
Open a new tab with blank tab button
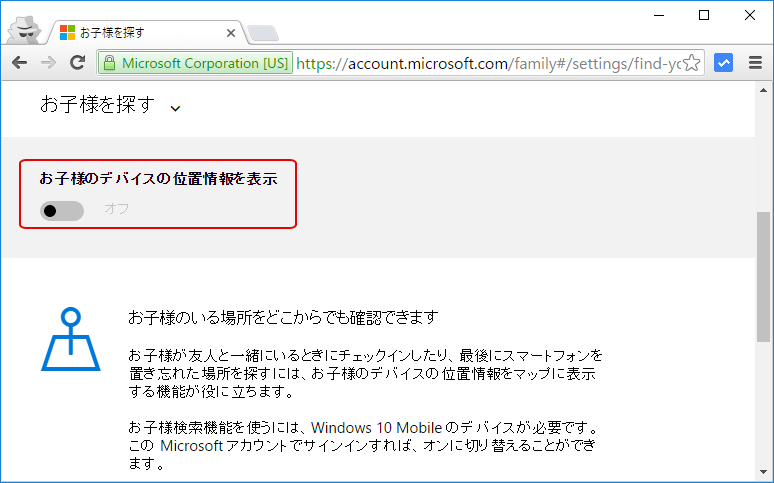(263, 33)
